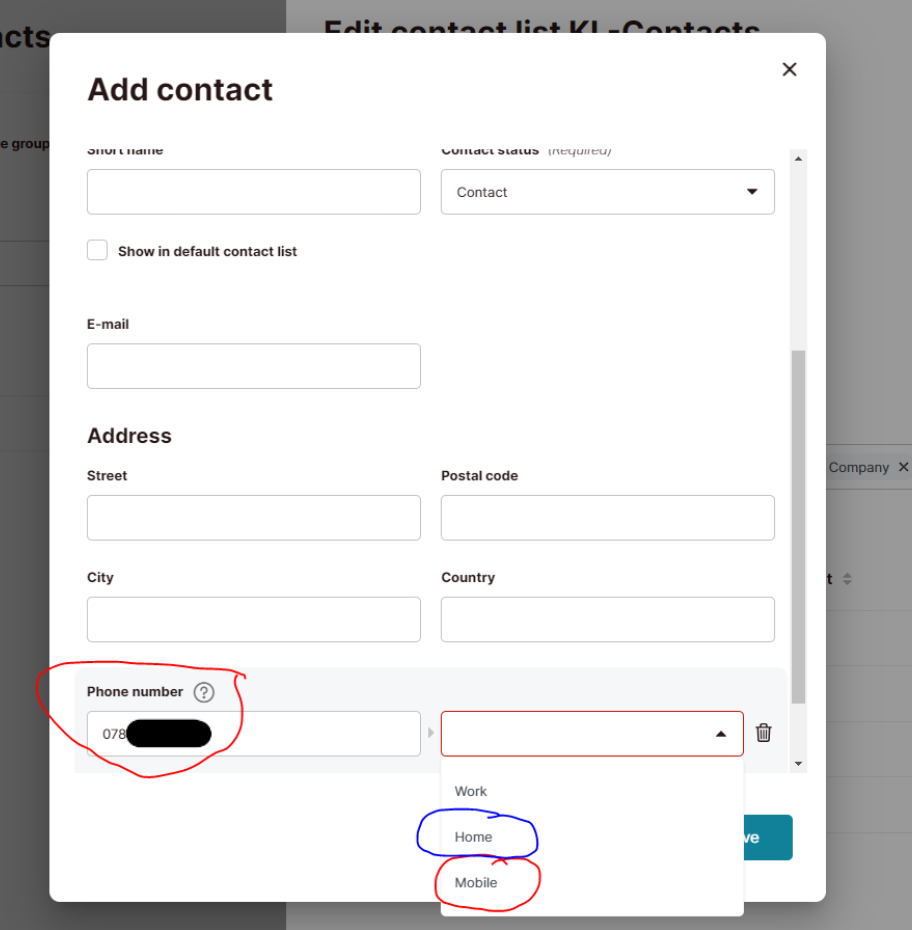The width and height of the screenshot is (912, 930).
Task: Click the Postal code field
Action: click(x=608, y=518)
